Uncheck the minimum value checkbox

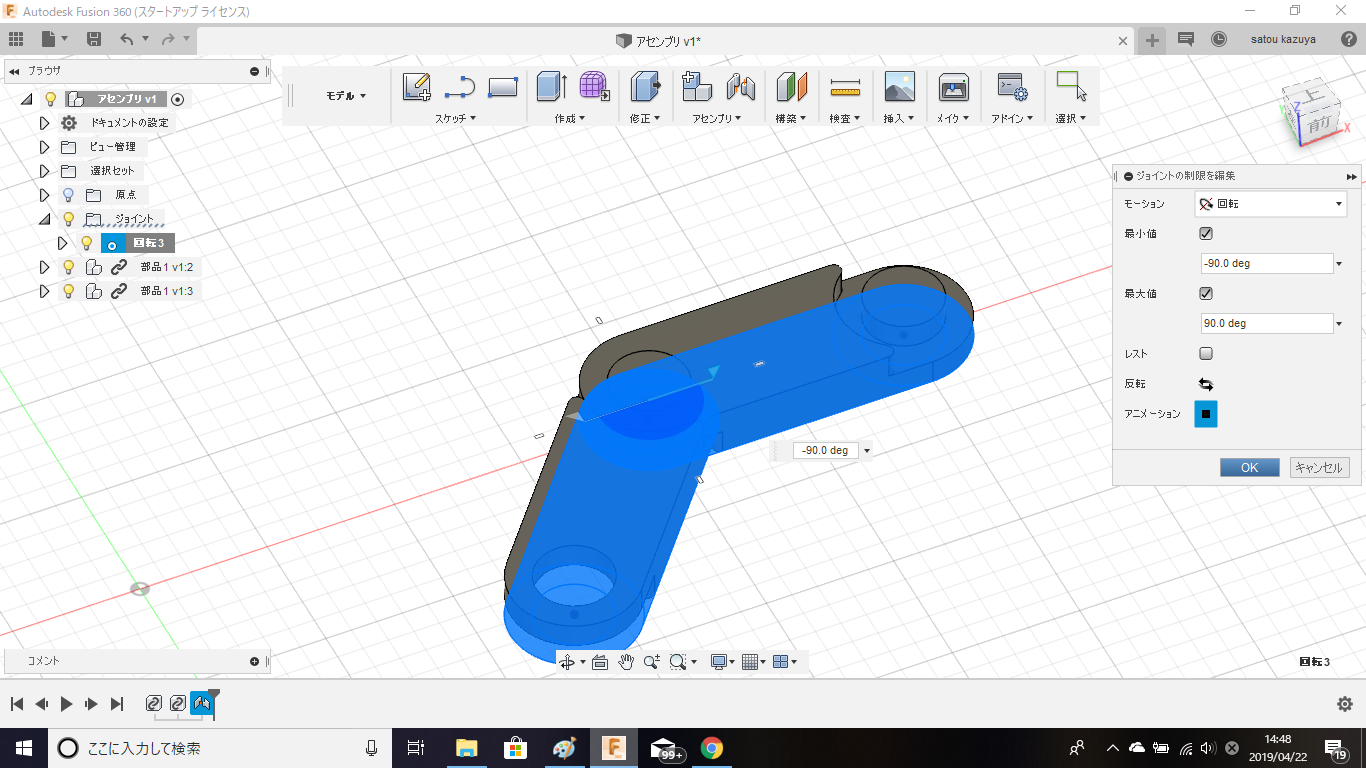tap(1206, 234)
